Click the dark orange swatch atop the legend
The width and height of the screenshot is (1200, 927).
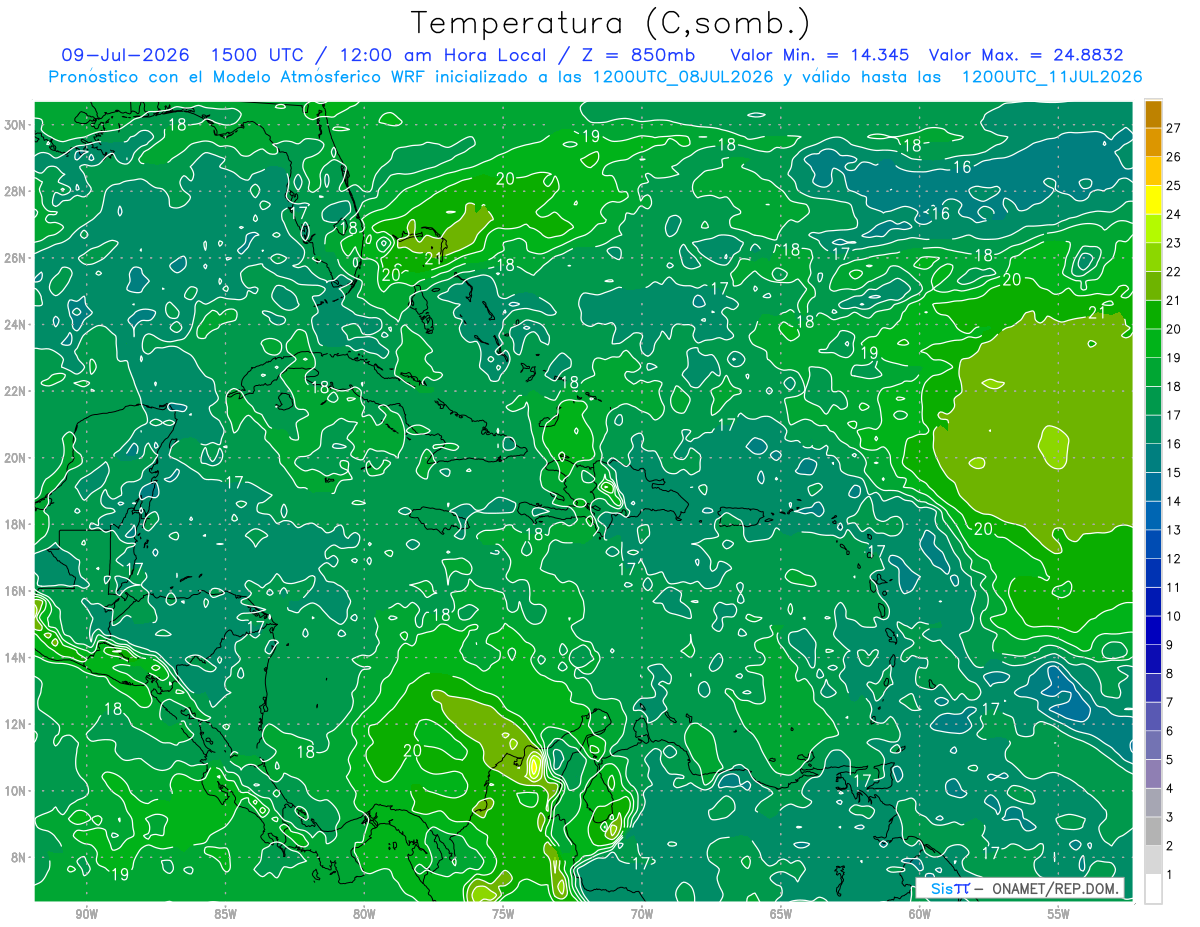tap(1153, 114)
